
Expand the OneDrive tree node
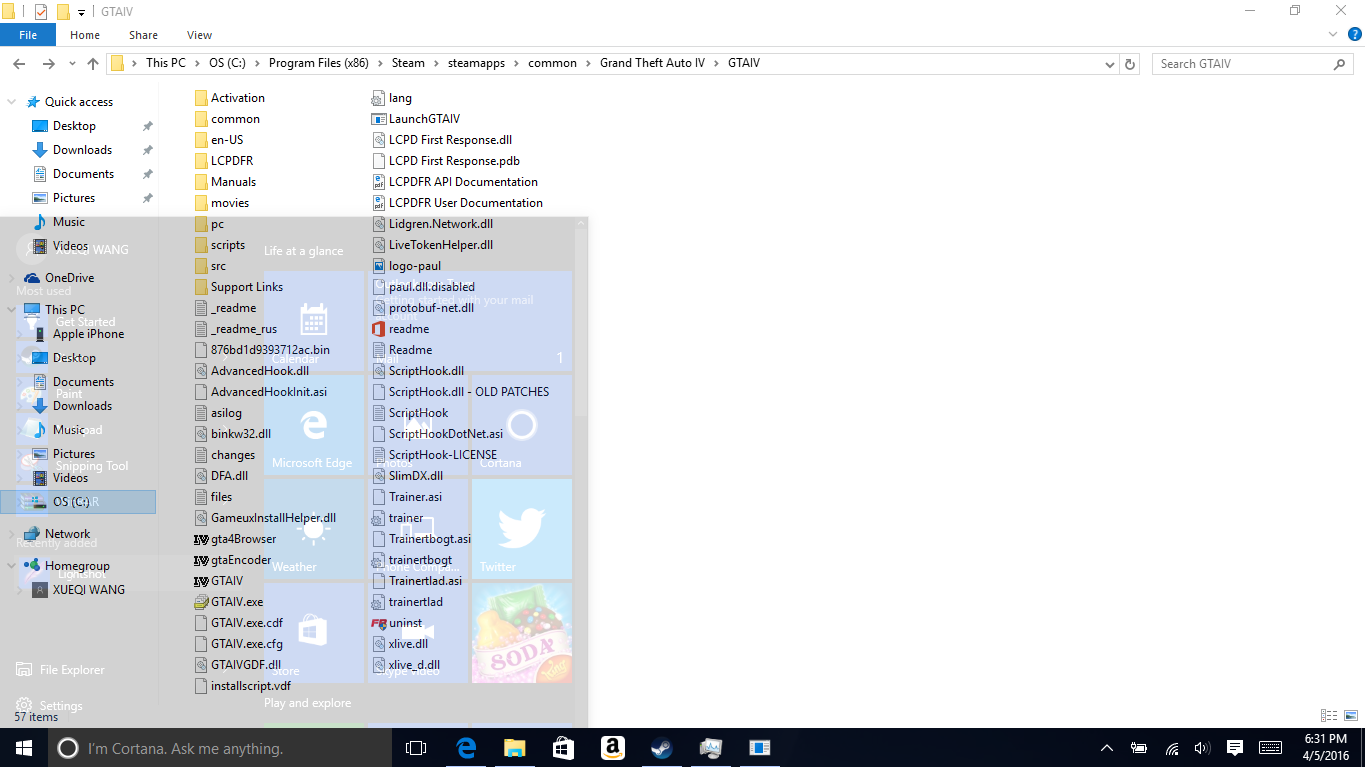tap(12, 278)
